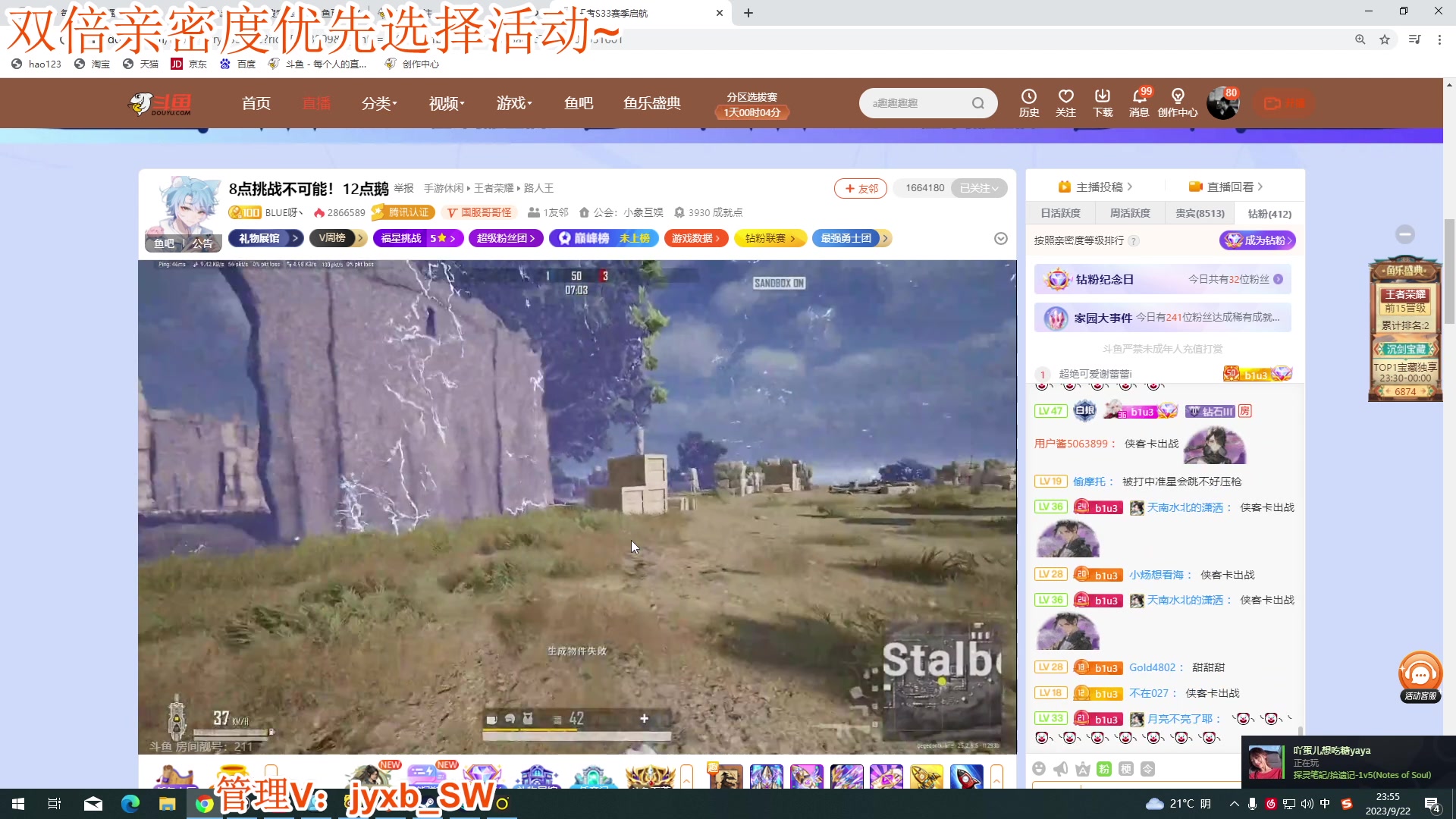Open the 关注 follow heart icon
Viewport: 1456px width, 819px height.
[x=1065, y=102]
